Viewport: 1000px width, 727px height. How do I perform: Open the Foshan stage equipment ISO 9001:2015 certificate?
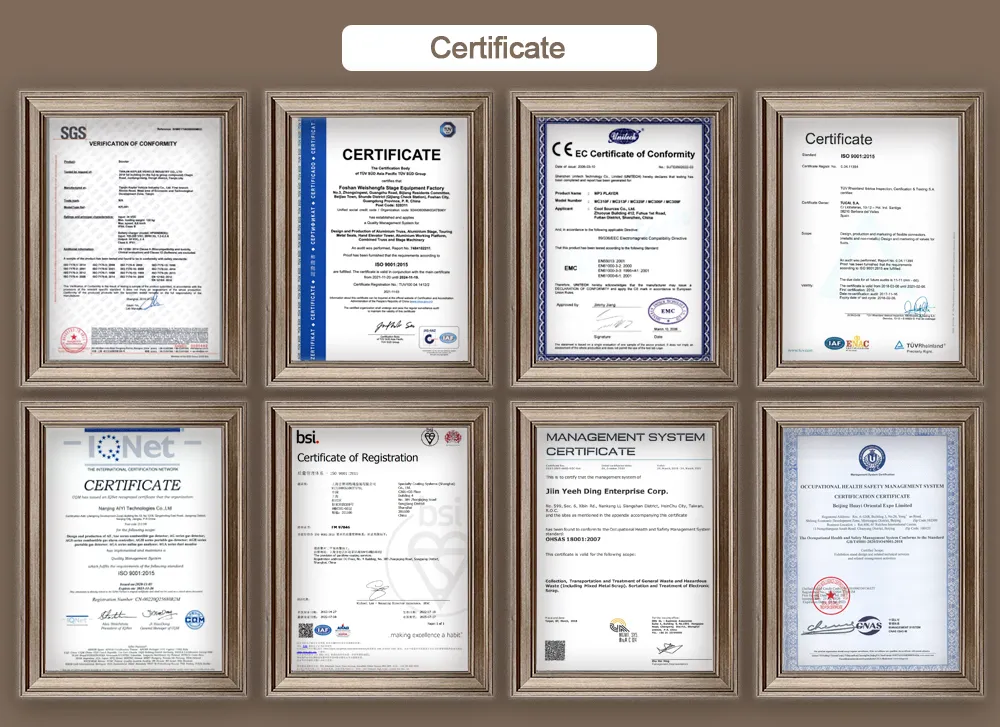tap(377, 238)
